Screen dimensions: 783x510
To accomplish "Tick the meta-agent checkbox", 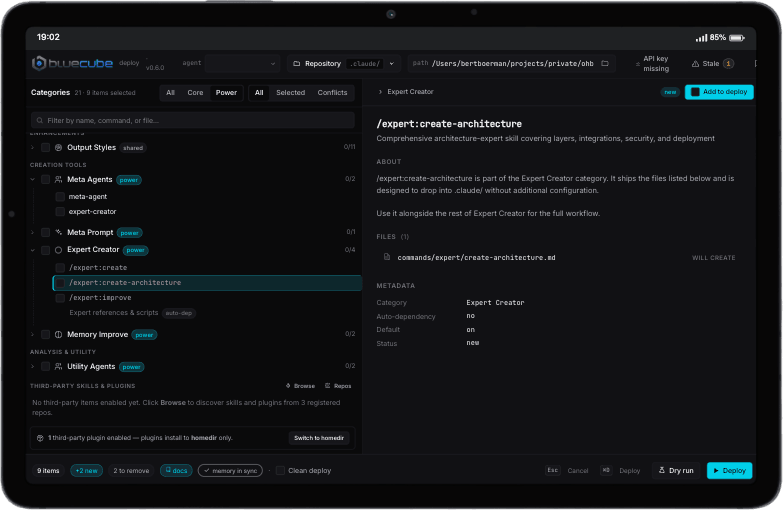I will coord(60,196).
